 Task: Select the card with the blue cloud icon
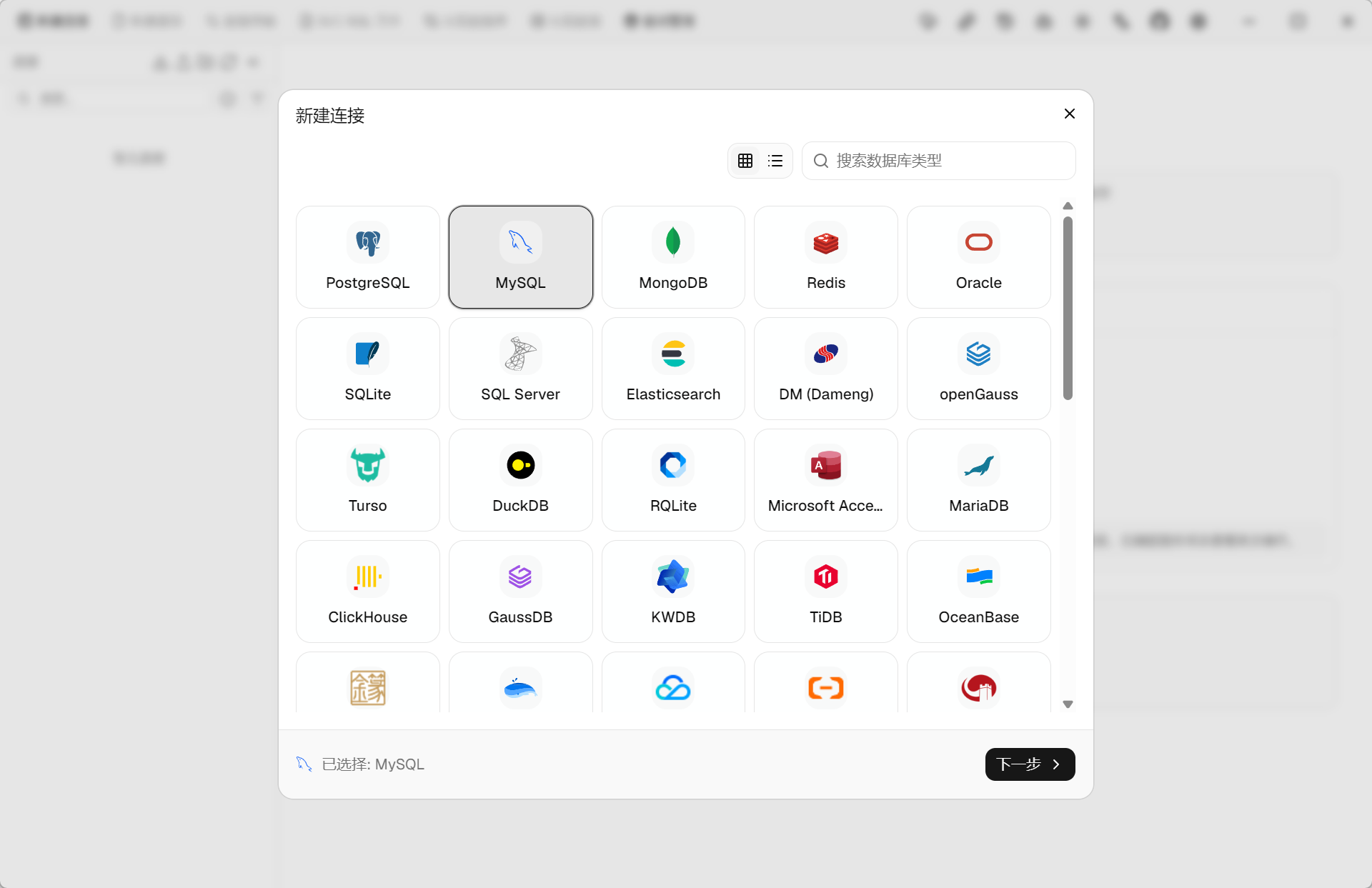pos(673,683)
